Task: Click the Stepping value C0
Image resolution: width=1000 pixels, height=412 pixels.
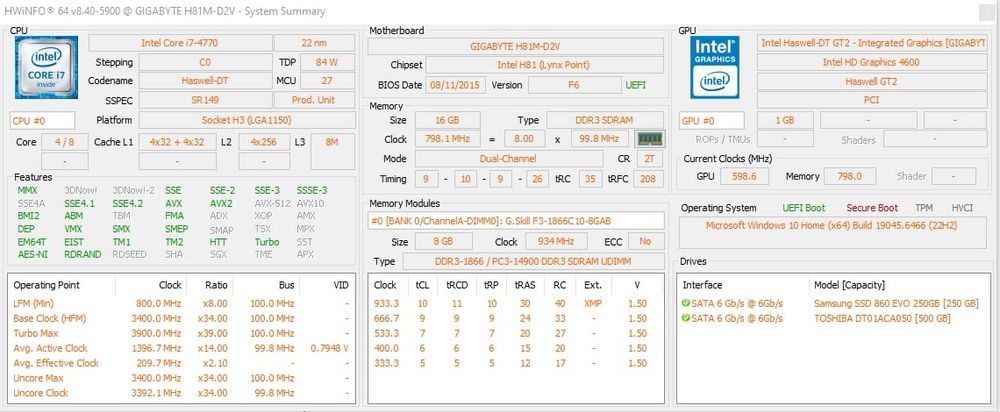Action: point(205,63)
